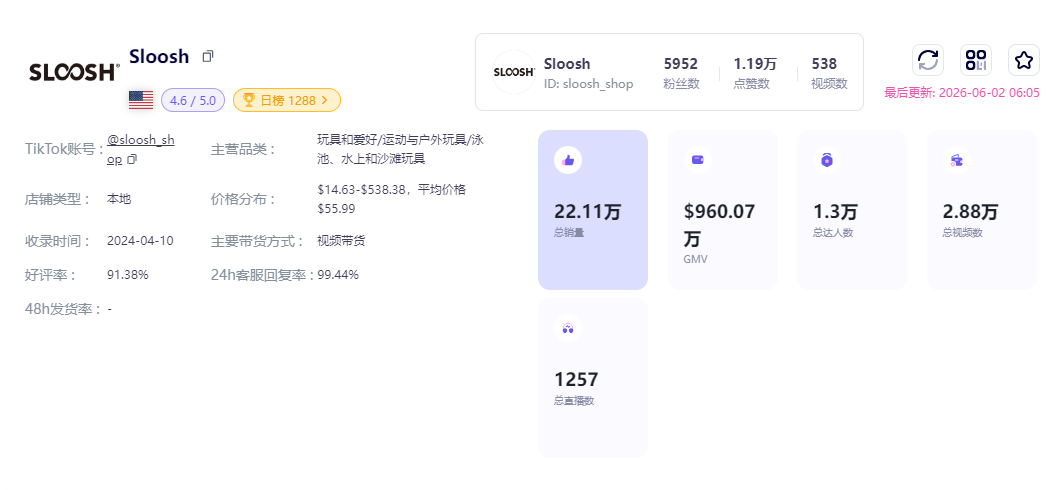
Task: Open the QR code icon
Action: click(976, 60)
